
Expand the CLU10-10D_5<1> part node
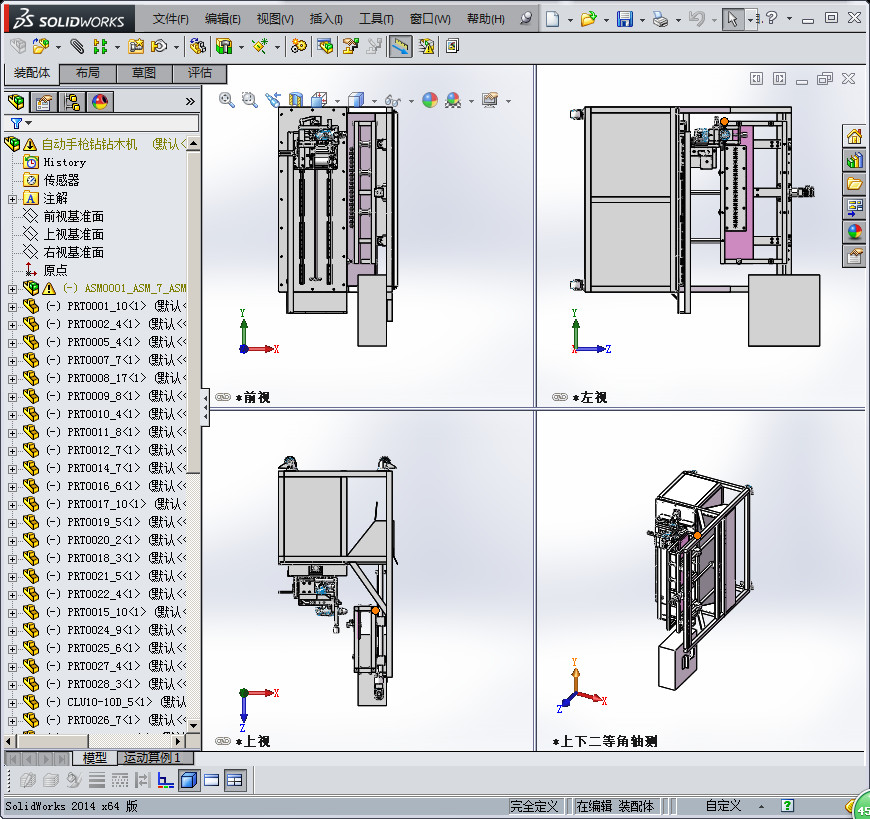pyautogui.click(x=12, y=703)
